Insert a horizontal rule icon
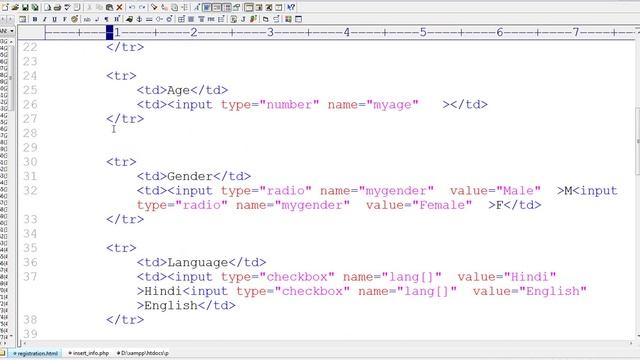Viewport: 640px width, 360px height. 149,19
